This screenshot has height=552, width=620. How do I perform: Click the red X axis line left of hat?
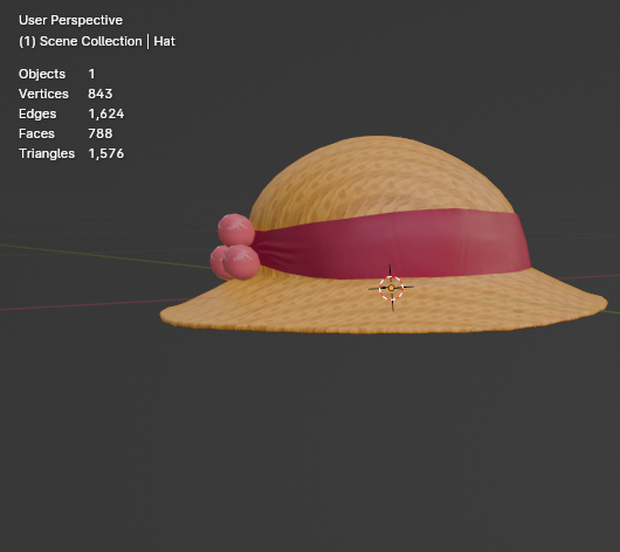[x=95, y=304]
